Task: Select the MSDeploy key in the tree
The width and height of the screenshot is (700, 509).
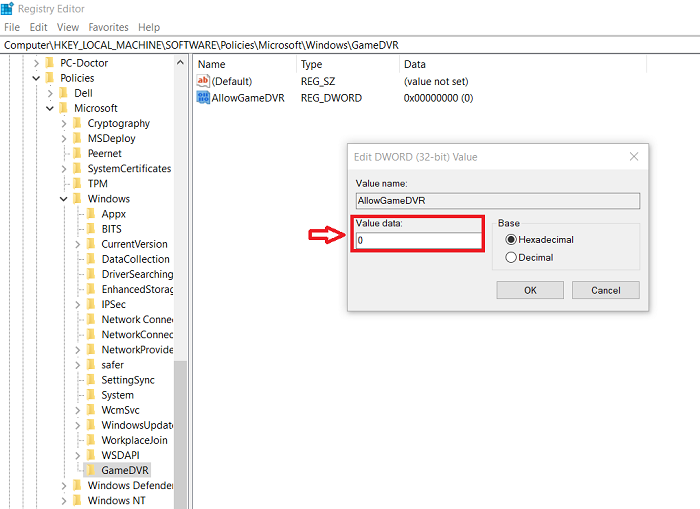Action: coord(112,138)
